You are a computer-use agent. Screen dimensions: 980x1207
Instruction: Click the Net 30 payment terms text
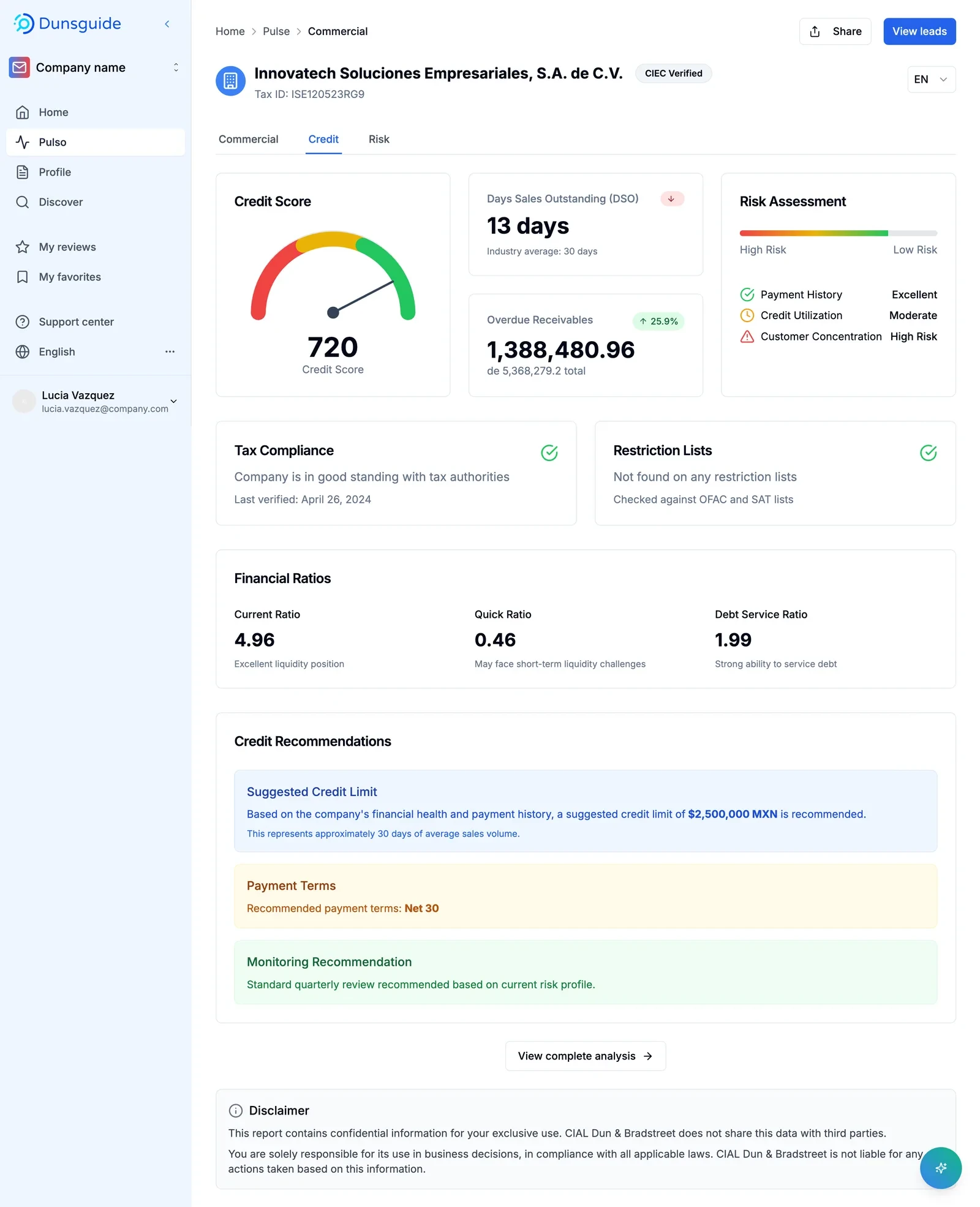(422, 908)
